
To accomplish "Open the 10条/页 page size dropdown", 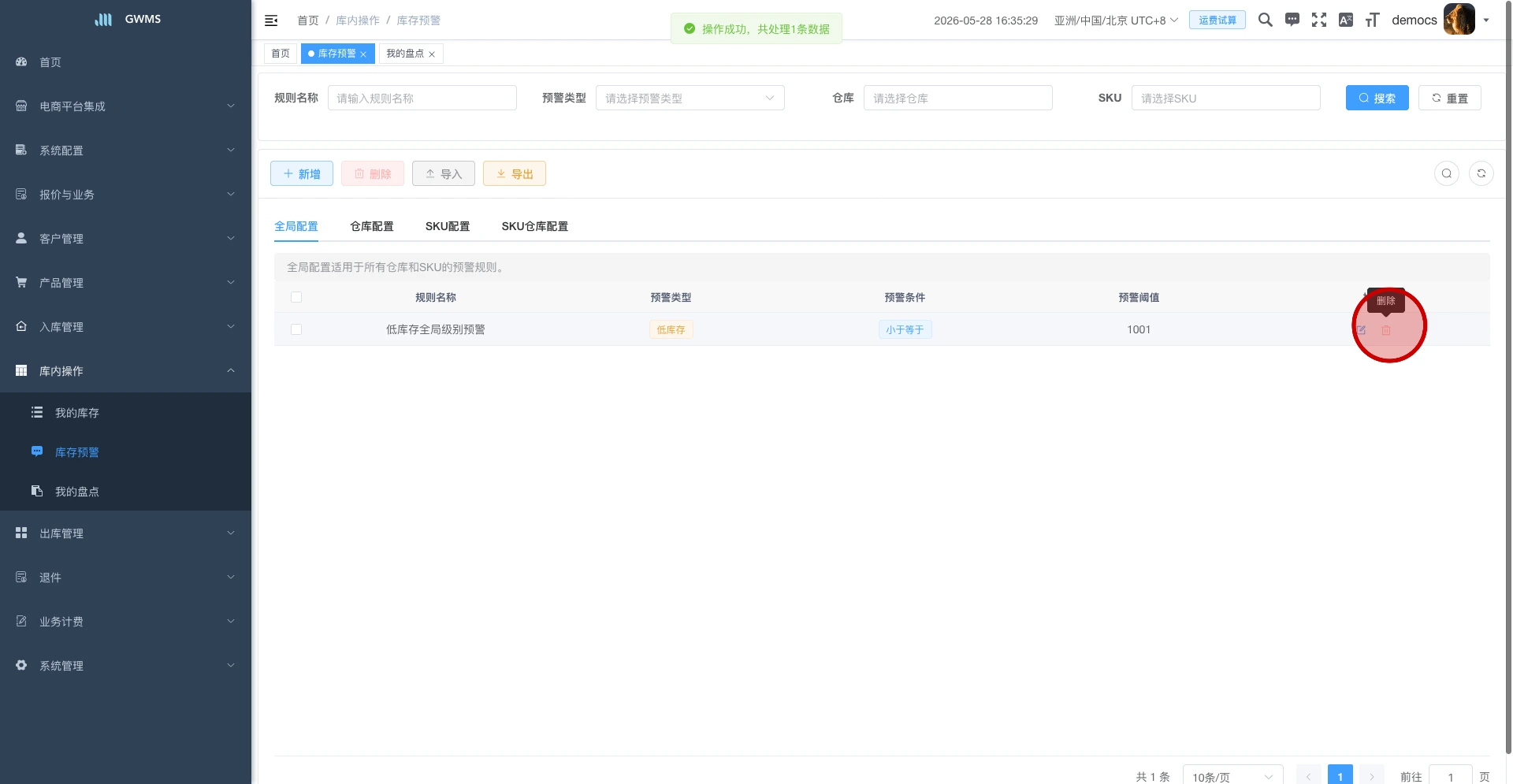I will click(1232, 777).
